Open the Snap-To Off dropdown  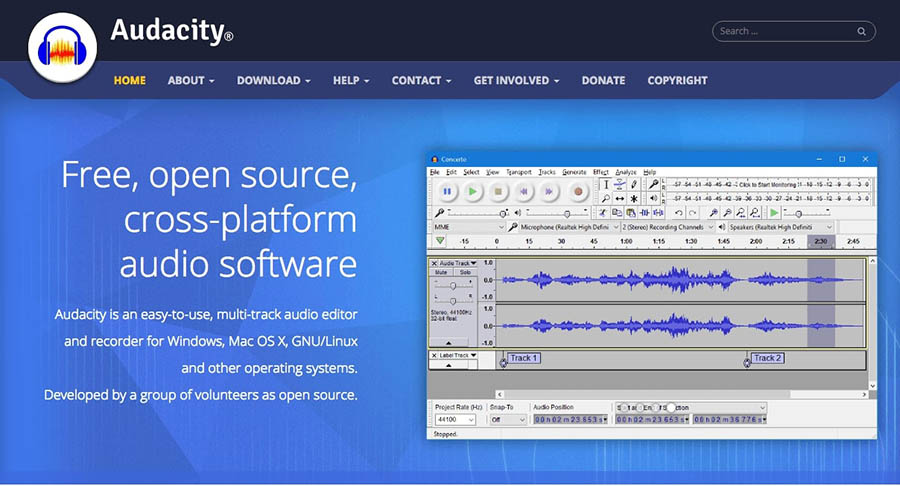[x=508, y=420]
